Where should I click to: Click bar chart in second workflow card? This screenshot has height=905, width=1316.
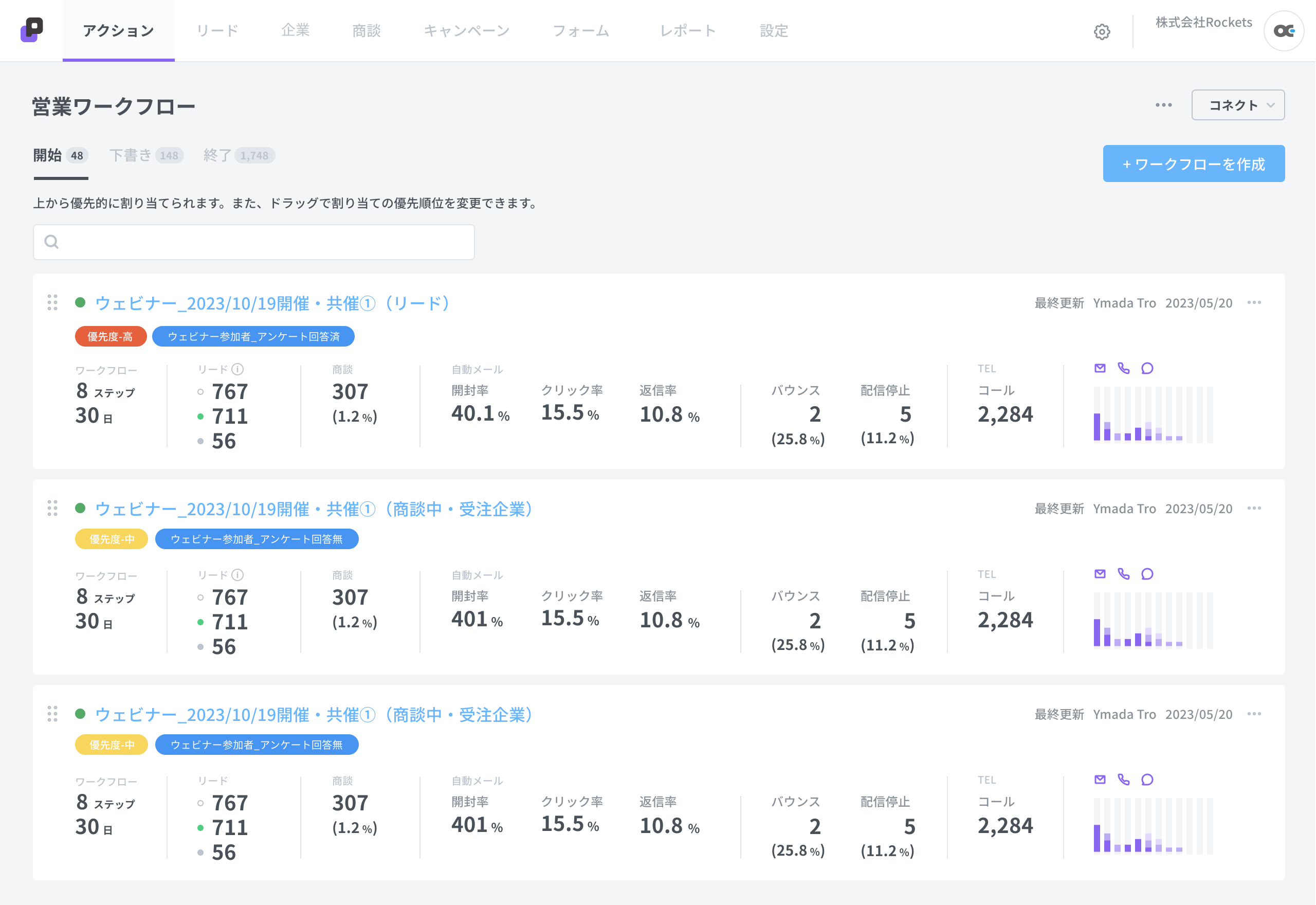coord(1154,620)
